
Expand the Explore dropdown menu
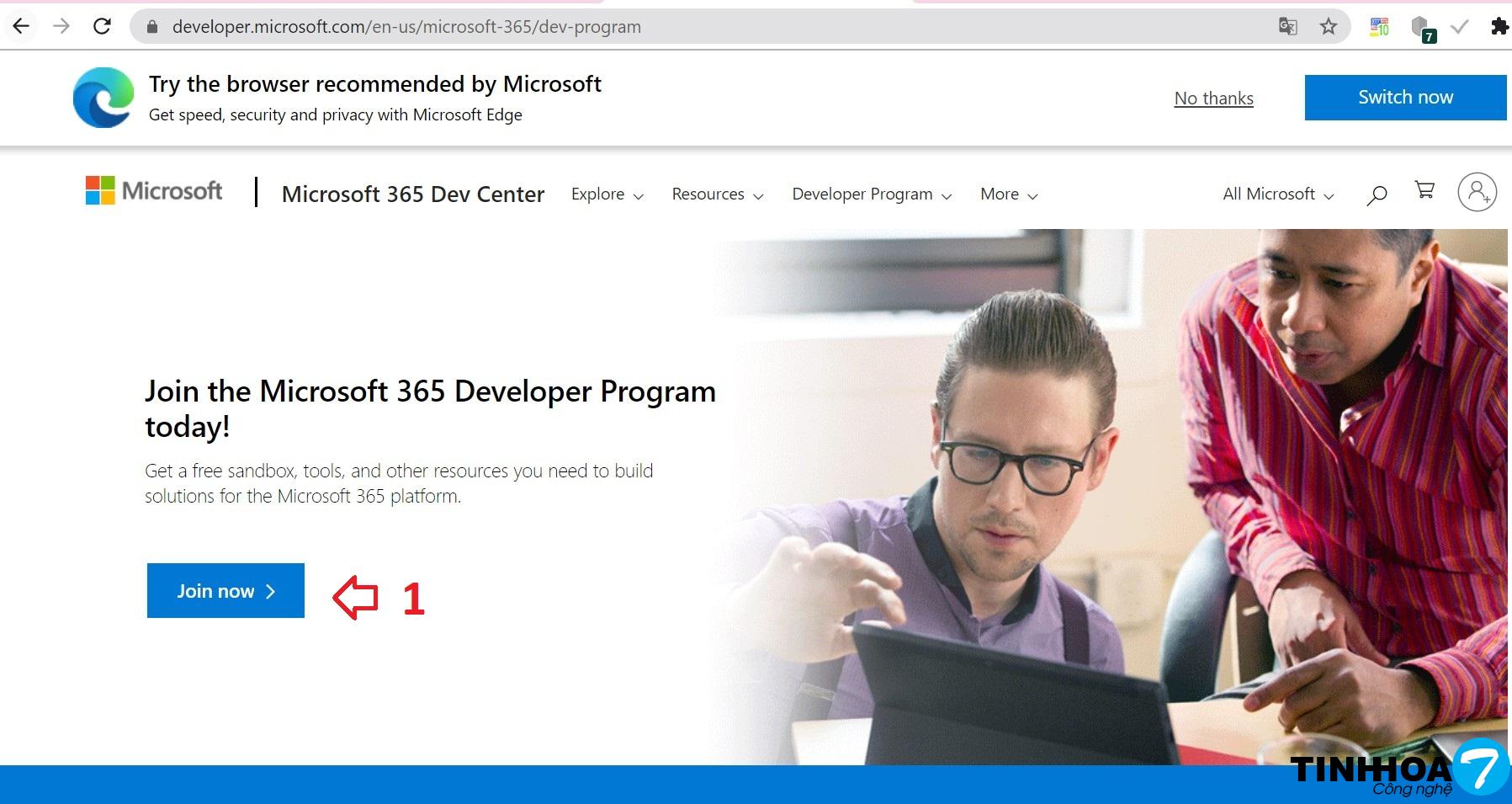(x=607, y=194)
